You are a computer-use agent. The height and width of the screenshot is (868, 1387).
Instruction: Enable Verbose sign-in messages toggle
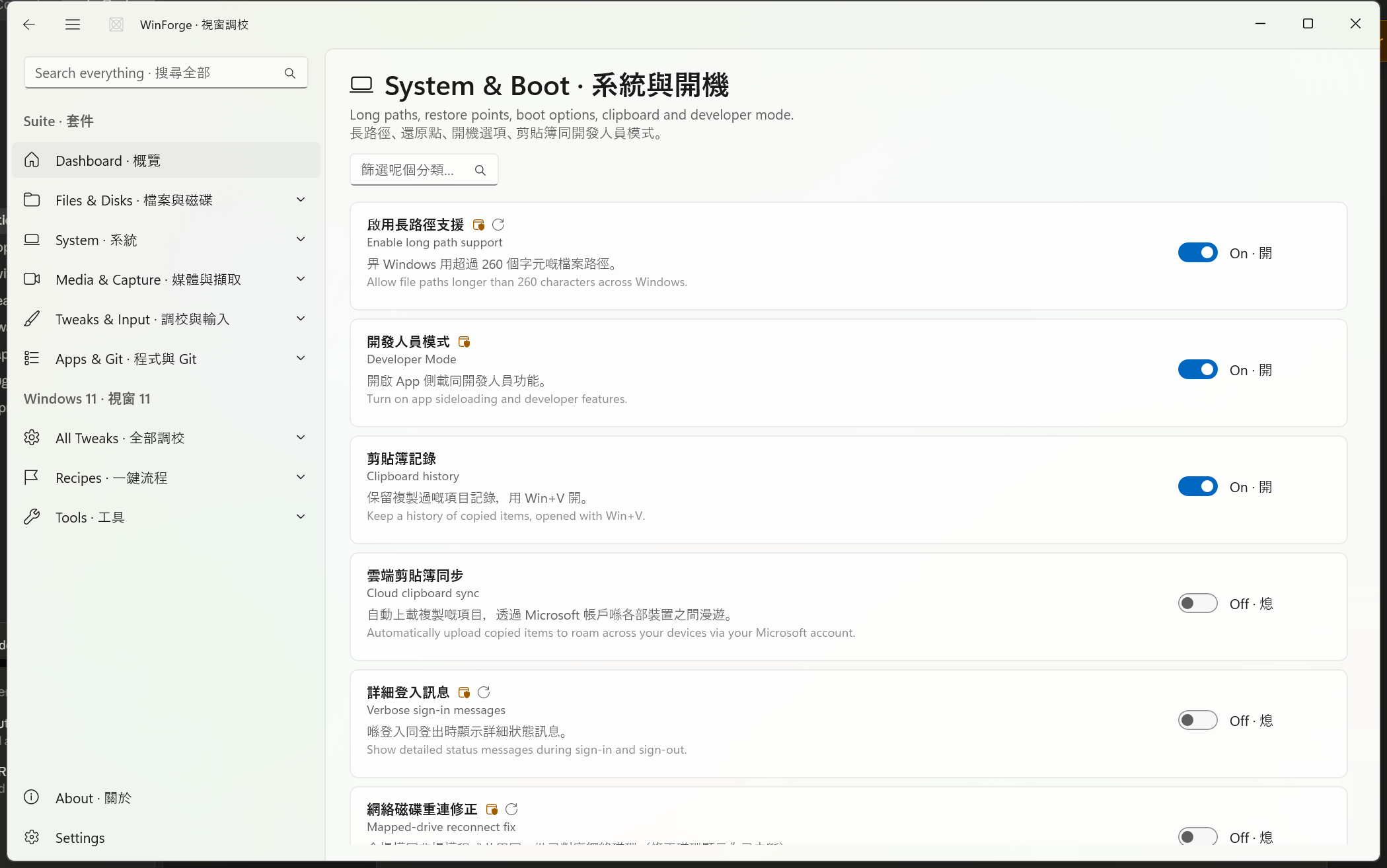coord(1197,720)
